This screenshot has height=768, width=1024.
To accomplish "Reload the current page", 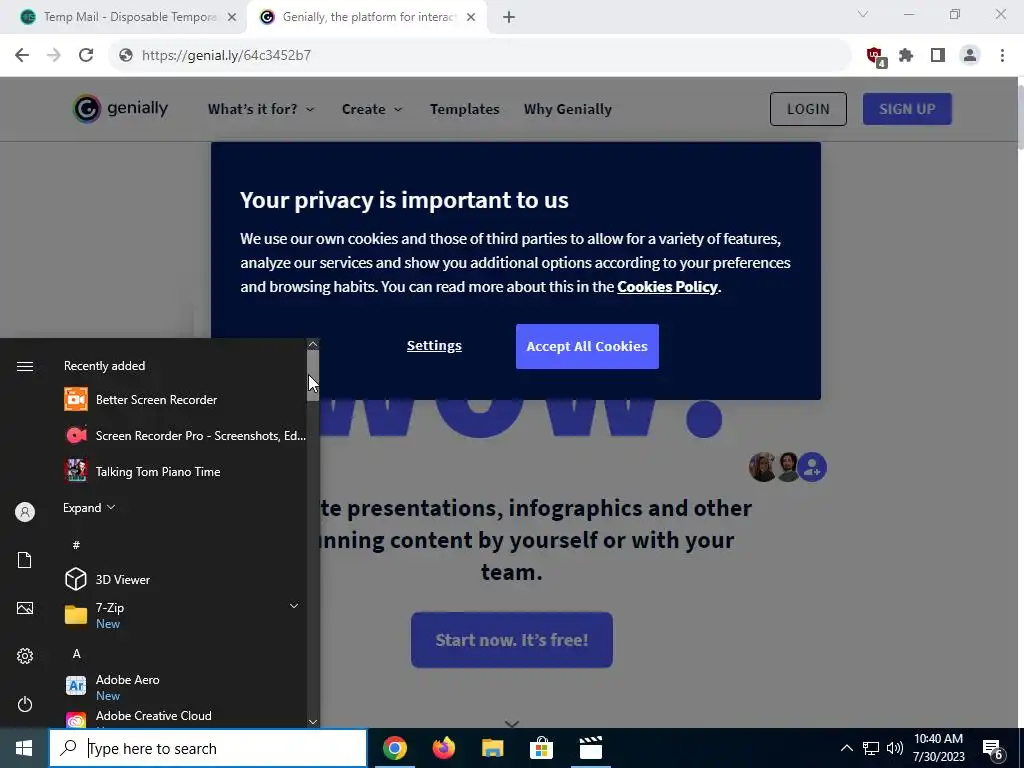I will point(86,56).
